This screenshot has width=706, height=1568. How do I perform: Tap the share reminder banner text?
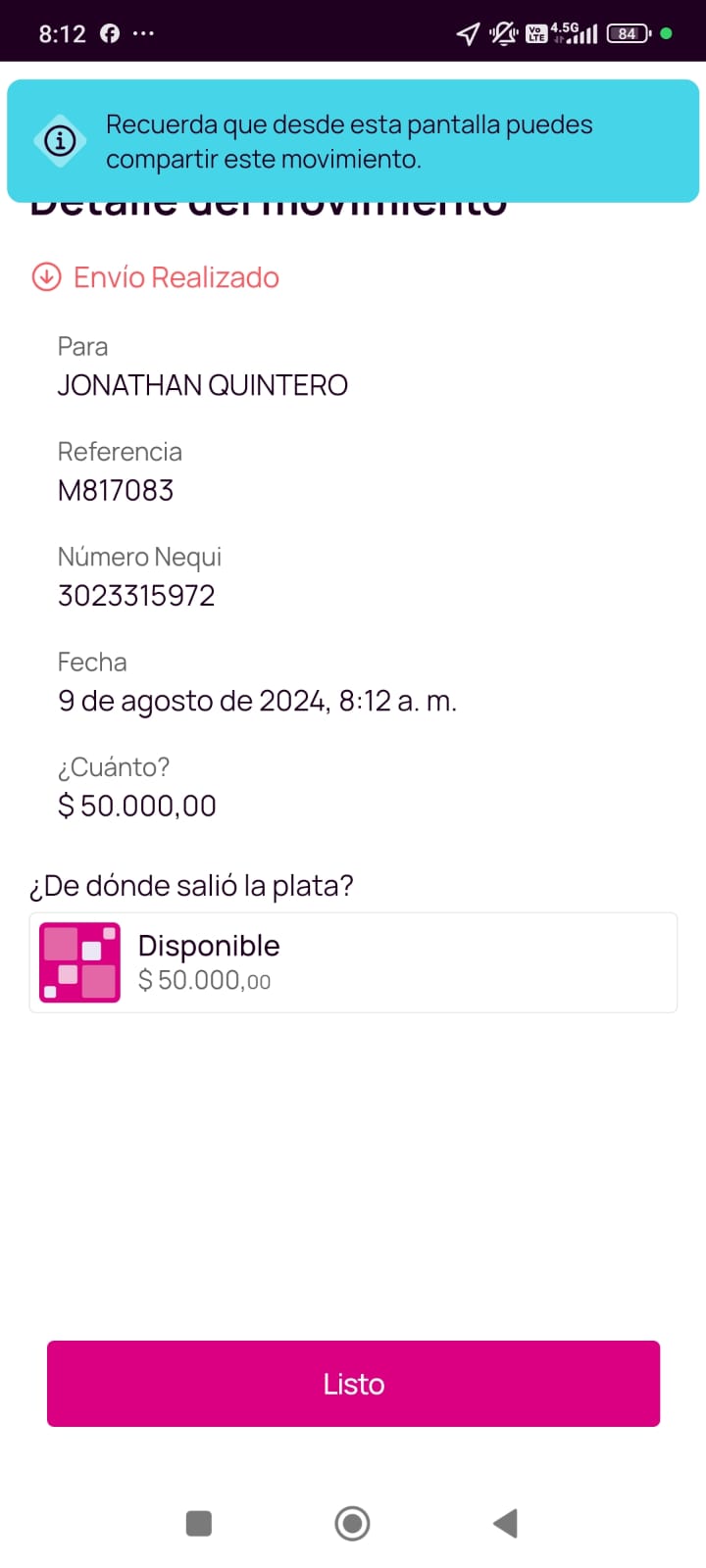(x=348, y=141)
